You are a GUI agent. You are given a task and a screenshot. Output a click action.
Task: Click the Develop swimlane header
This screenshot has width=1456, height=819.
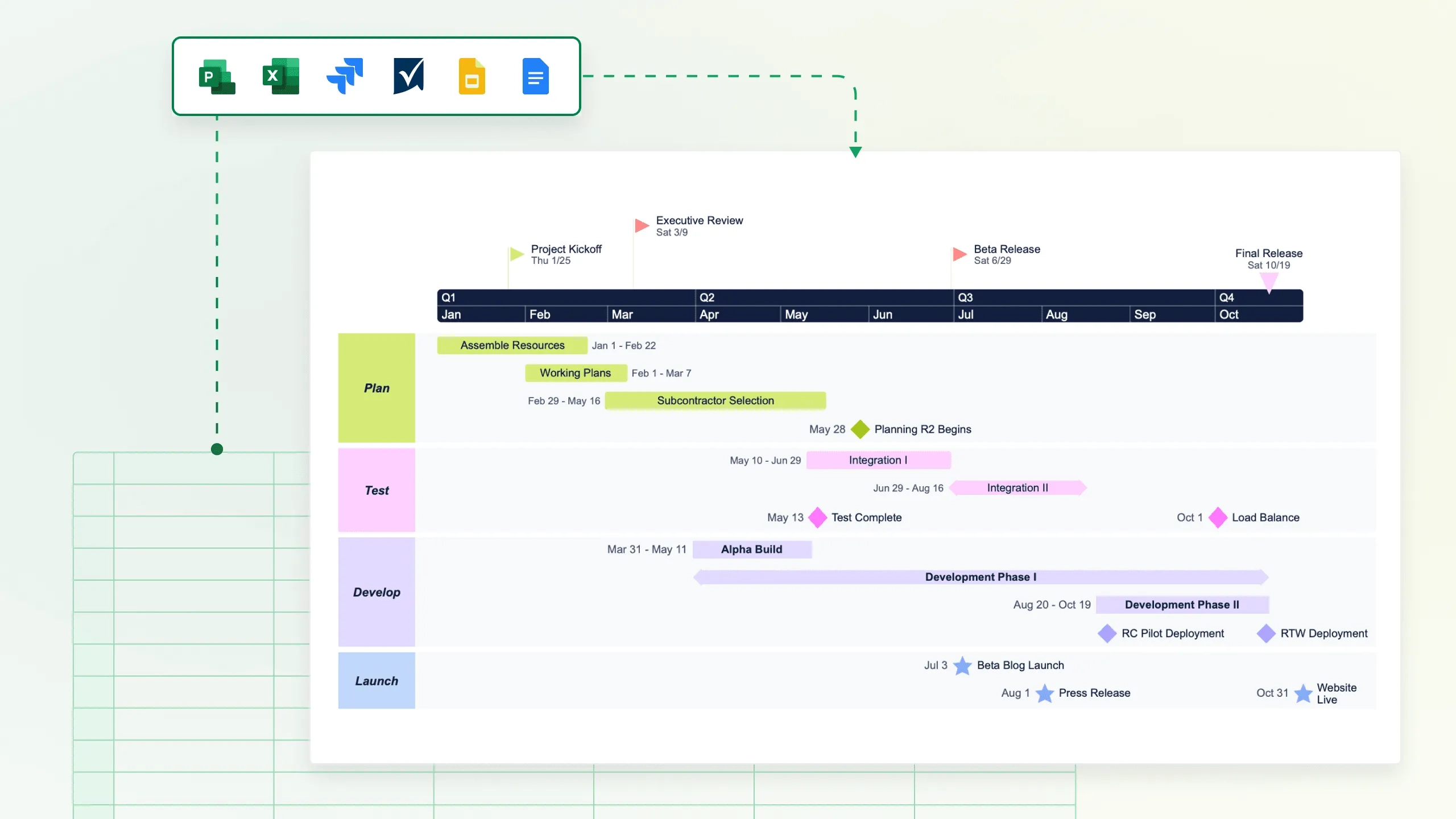(377, 592)
